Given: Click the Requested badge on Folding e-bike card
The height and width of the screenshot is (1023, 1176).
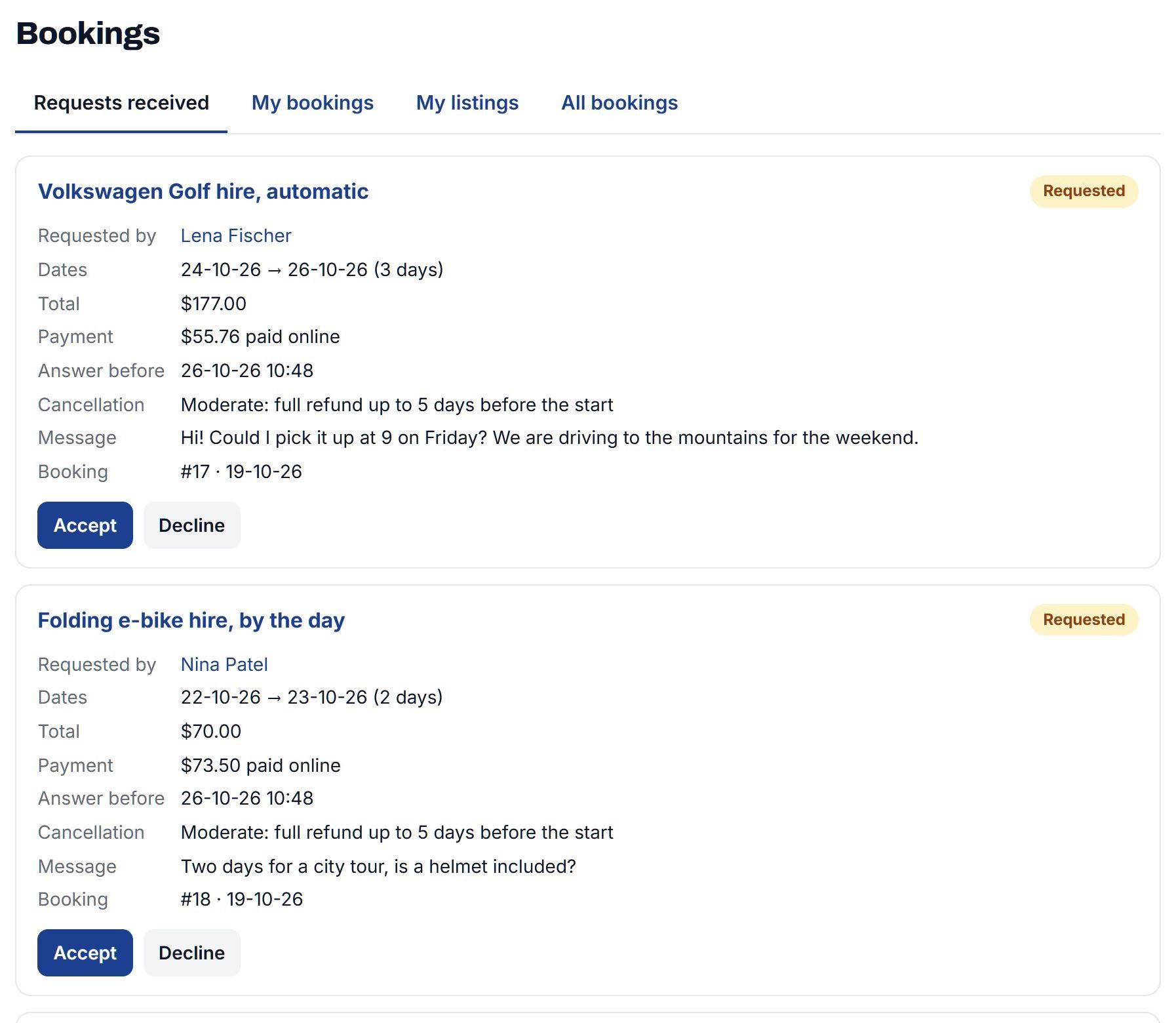Looking at the screenshot, I should pos(1084,620).
